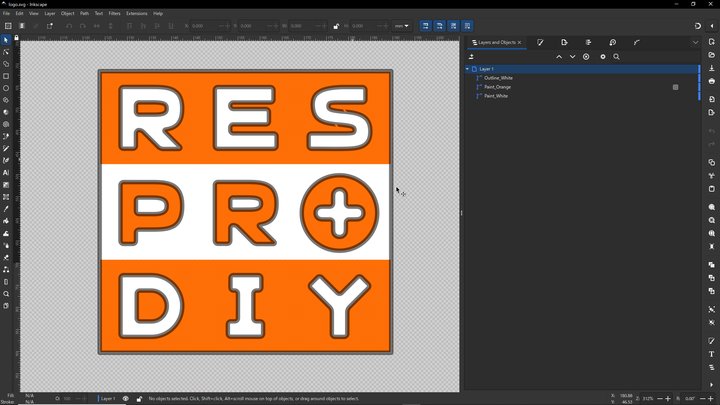The image size is (720, 405).
Task: Open the Extensions menu
Action: [x=137, y=13]
